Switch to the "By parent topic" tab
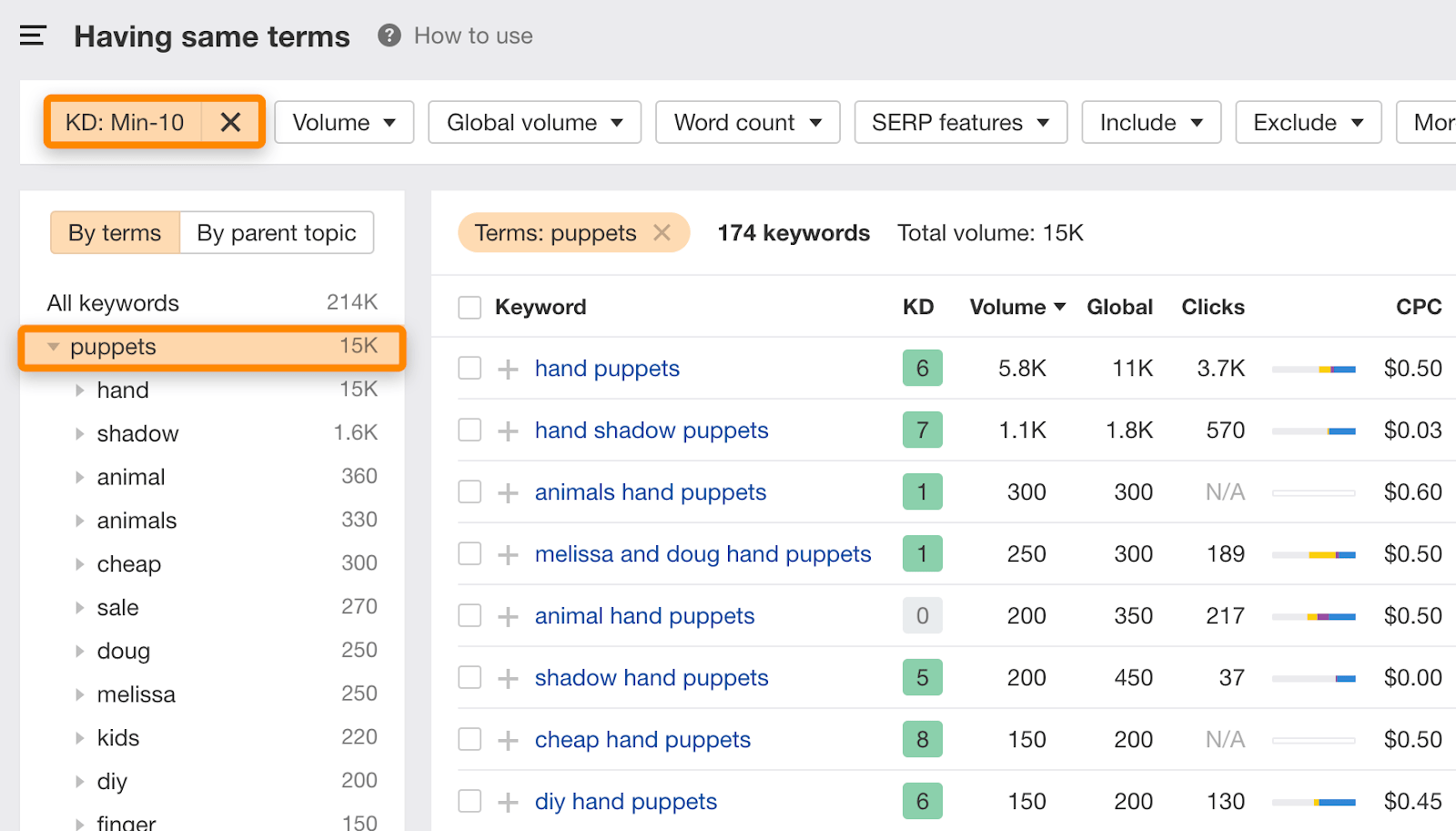Viewport: 1456px width, 831px height. (277, 232)
